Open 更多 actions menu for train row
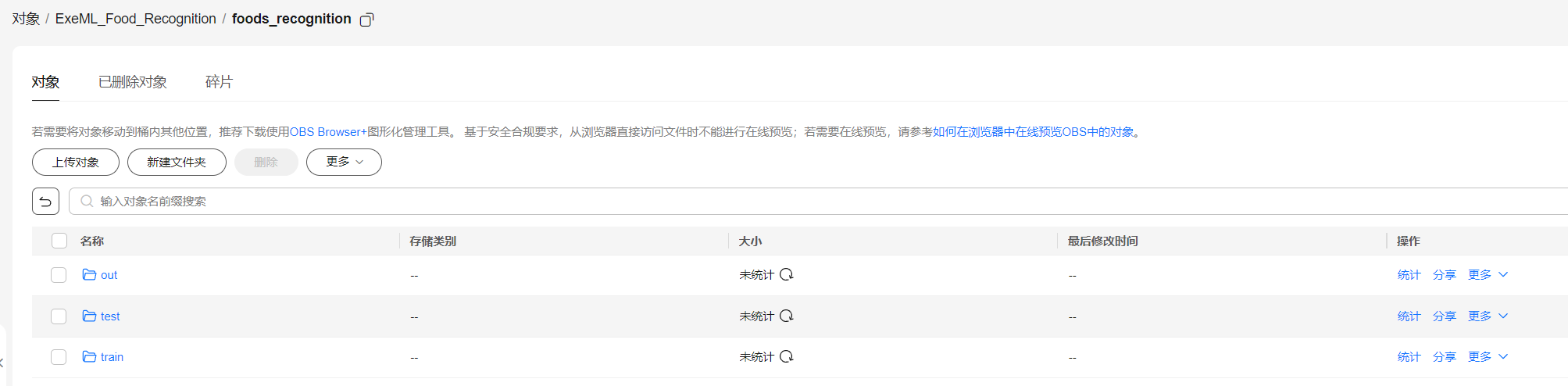 point(1487,357)
